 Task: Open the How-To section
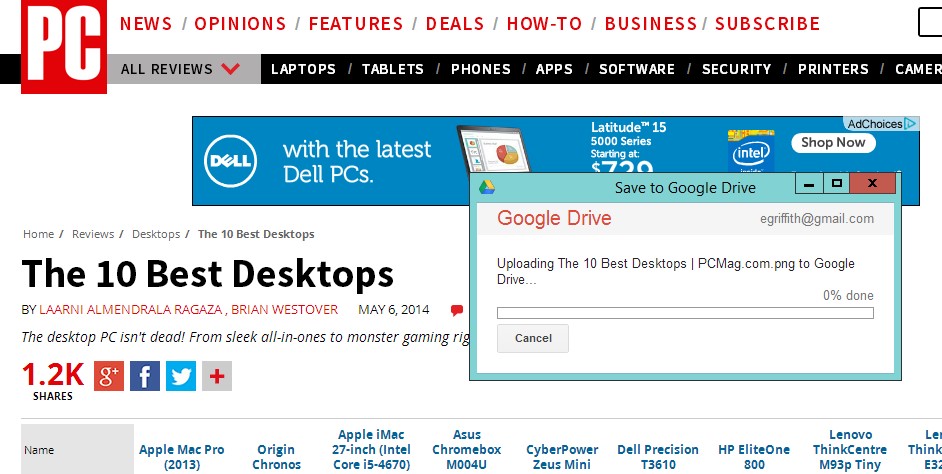(544, 23)
